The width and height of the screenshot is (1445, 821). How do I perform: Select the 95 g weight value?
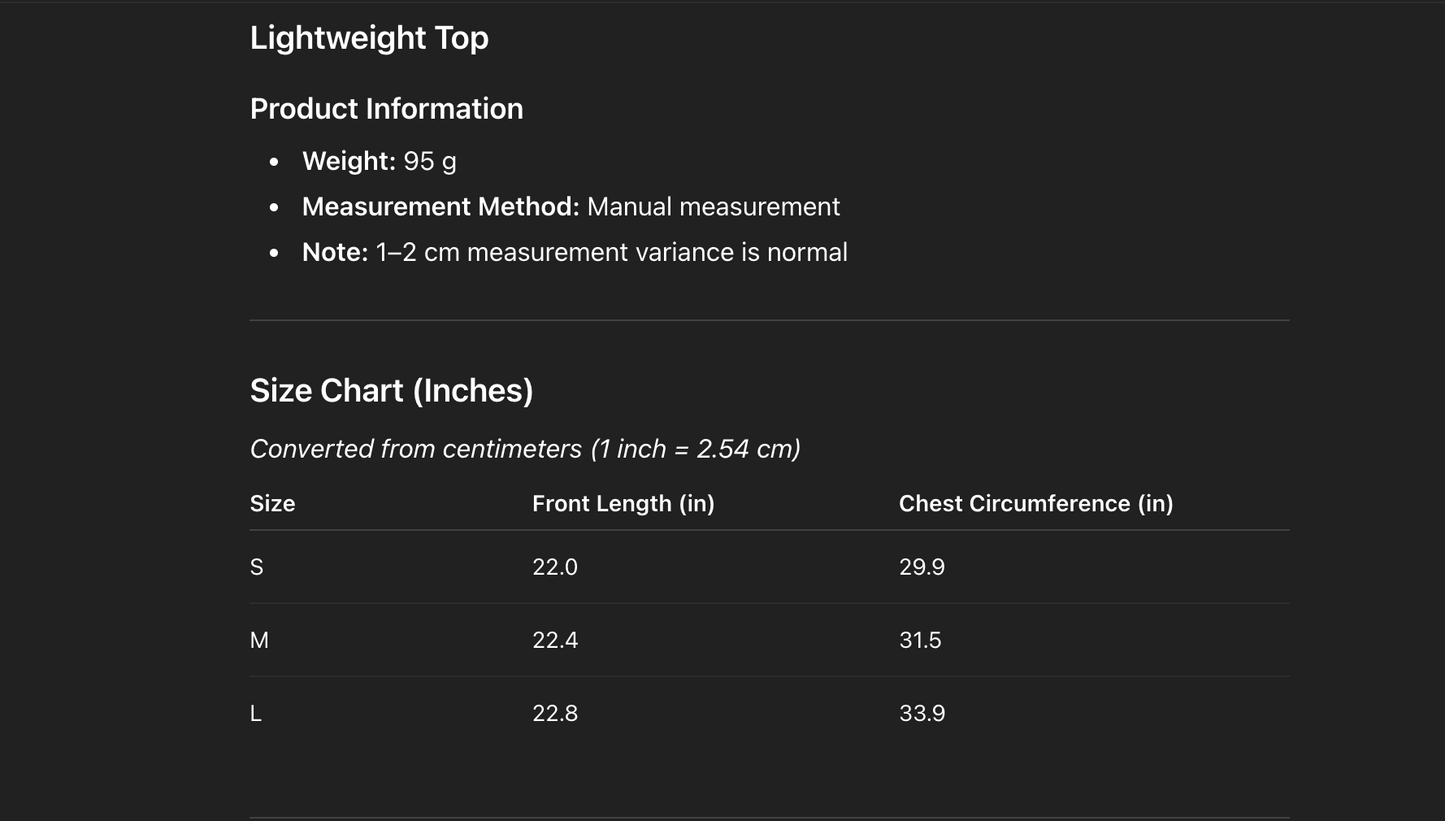(x=430, y=161)
